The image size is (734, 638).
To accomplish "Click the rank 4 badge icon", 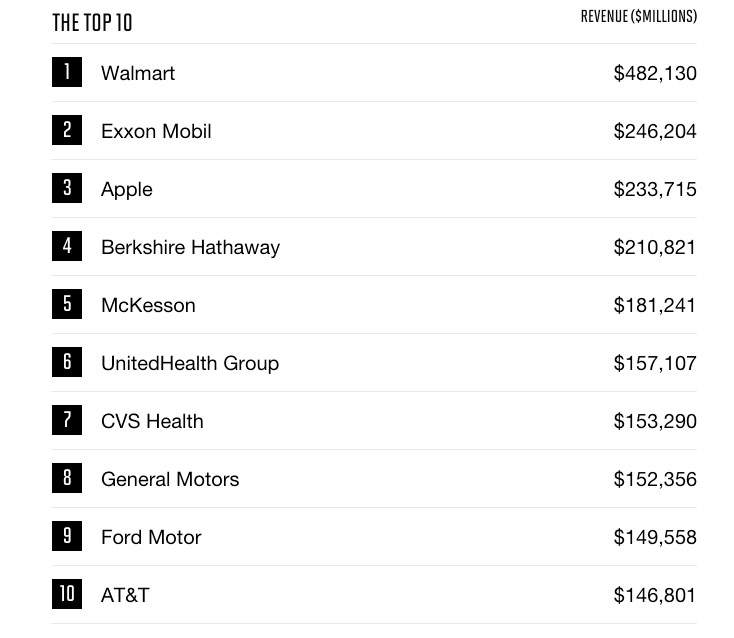I will 67,246.
